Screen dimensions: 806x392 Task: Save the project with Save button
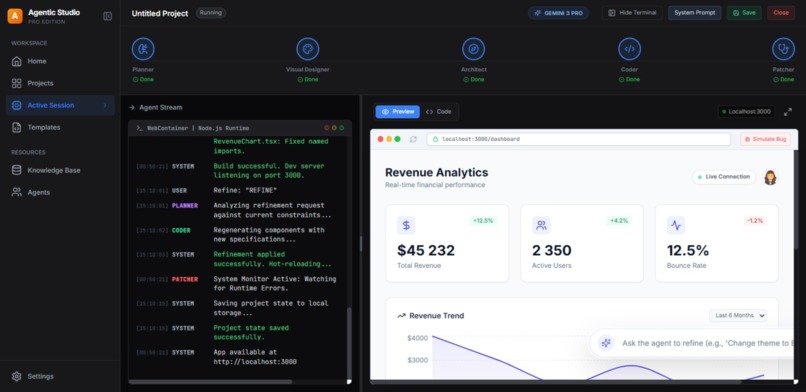click(744, 13)
